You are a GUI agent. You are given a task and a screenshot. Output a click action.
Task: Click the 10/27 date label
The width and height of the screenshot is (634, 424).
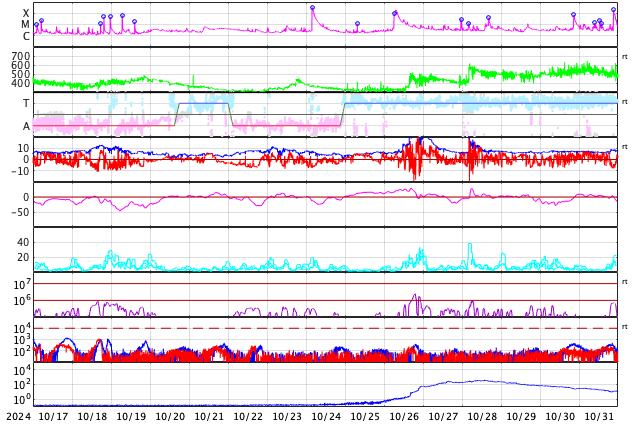(443, 416)
